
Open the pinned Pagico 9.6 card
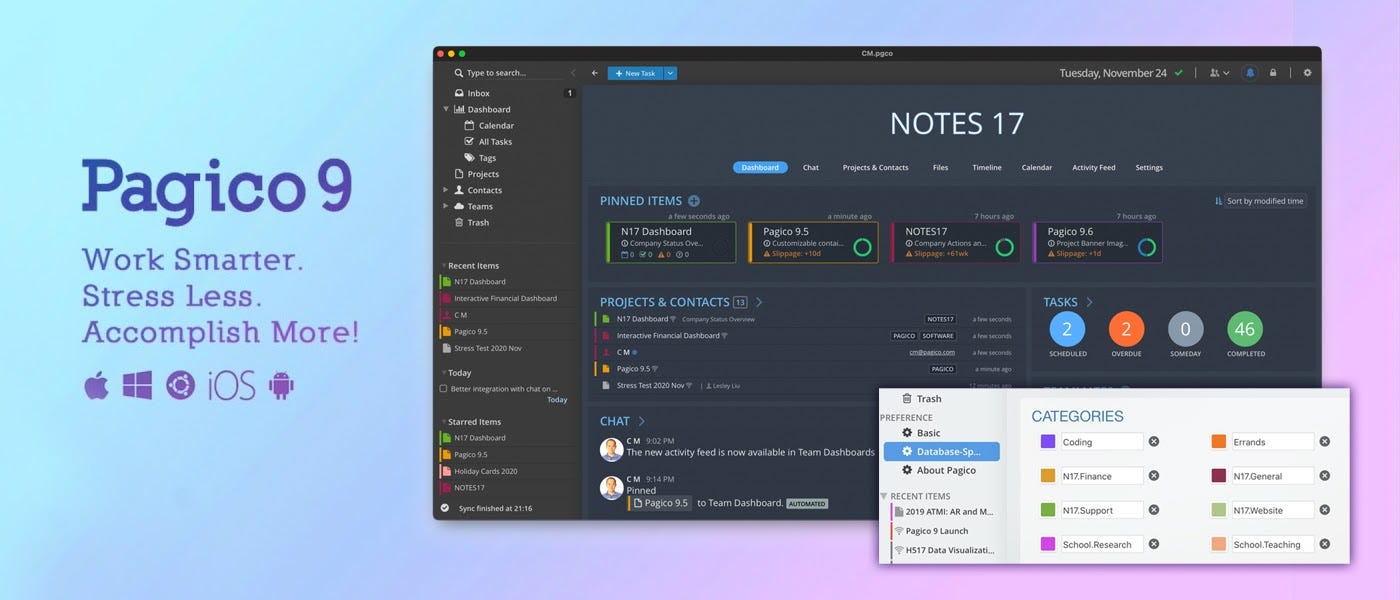[x=1098, y=242]
